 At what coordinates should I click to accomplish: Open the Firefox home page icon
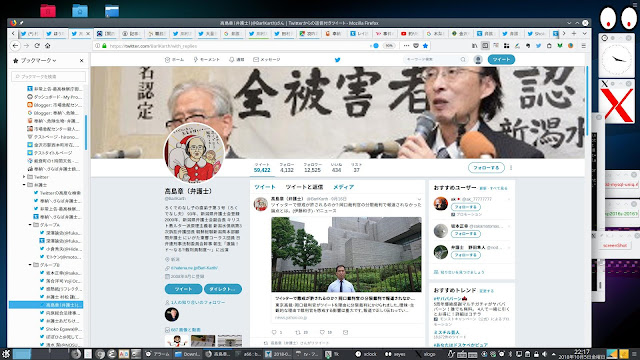(x=47, y=46)
